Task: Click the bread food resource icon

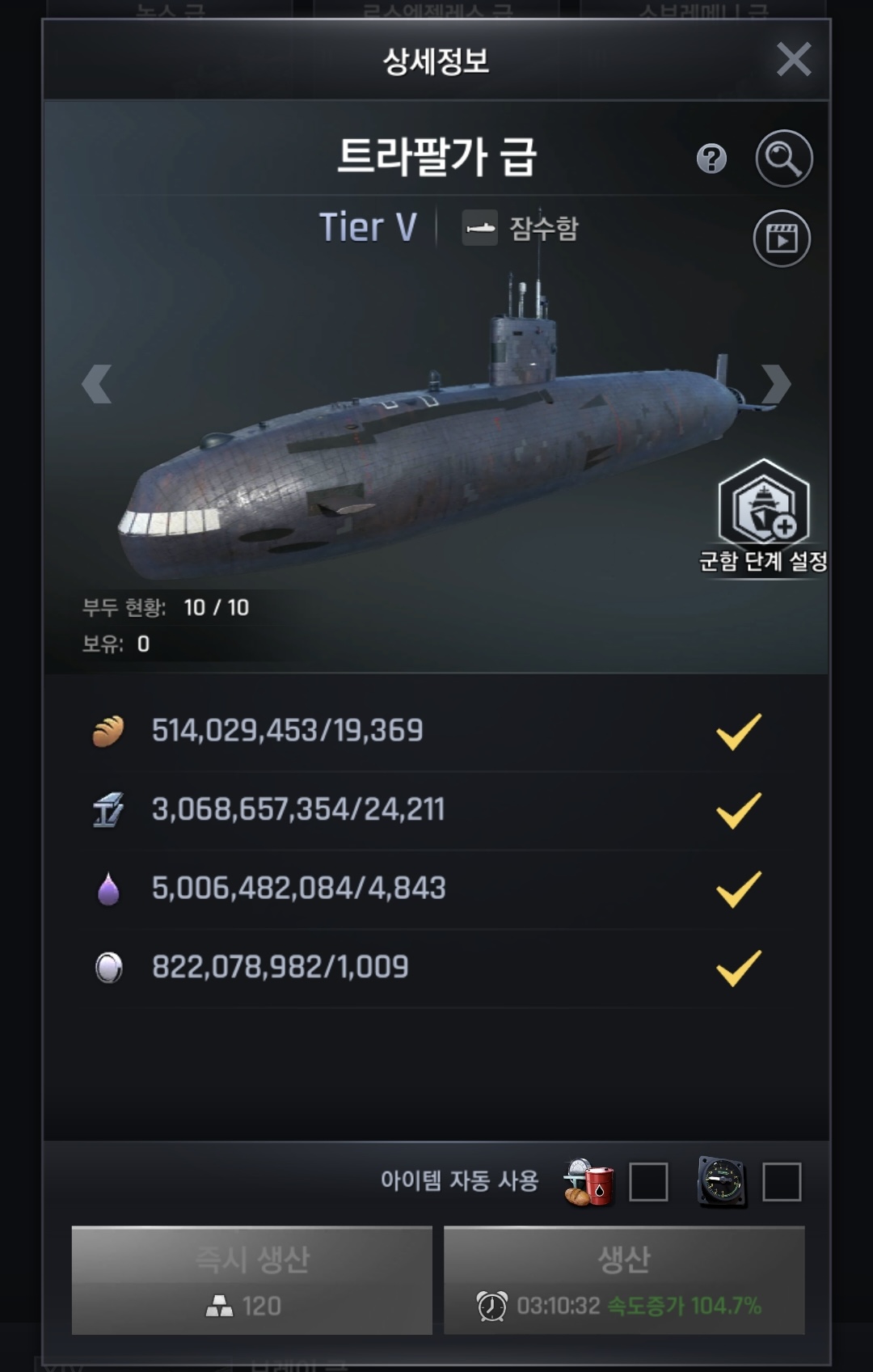Action: 108,731
